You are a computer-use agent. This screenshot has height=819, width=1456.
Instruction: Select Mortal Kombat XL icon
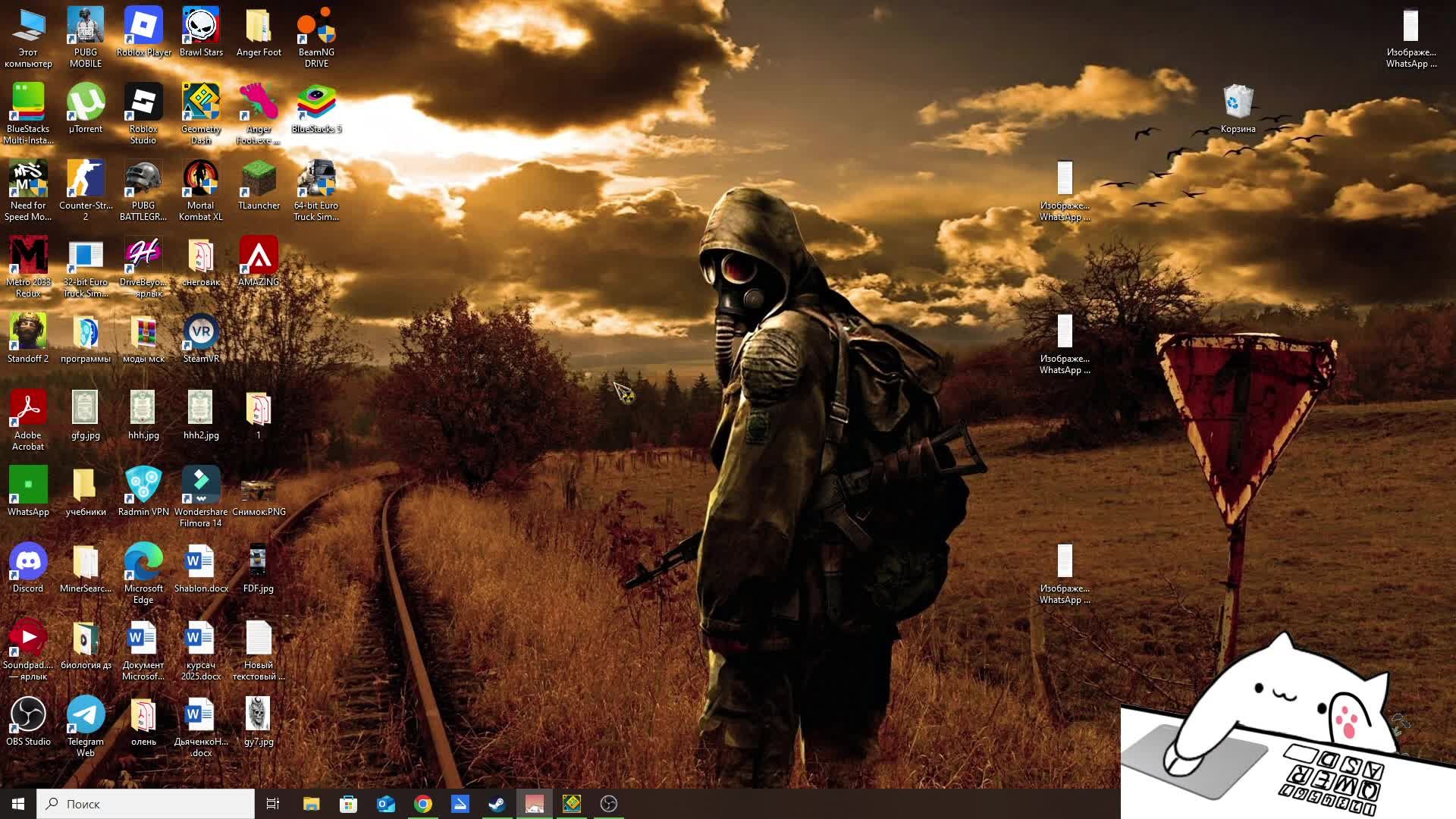pyautogui.click(x=201, y=190)
